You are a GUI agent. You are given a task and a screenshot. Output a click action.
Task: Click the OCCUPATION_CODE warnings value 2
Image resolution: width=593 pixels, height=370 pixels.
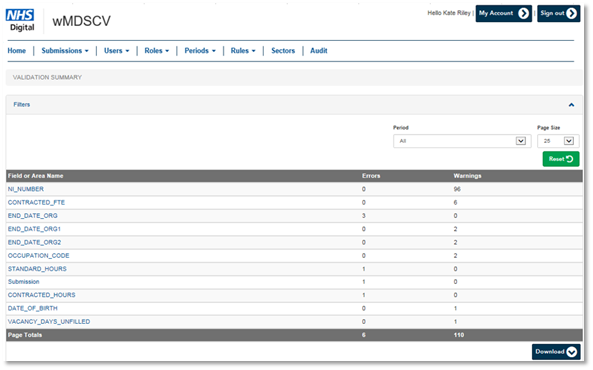click(455, 256)
